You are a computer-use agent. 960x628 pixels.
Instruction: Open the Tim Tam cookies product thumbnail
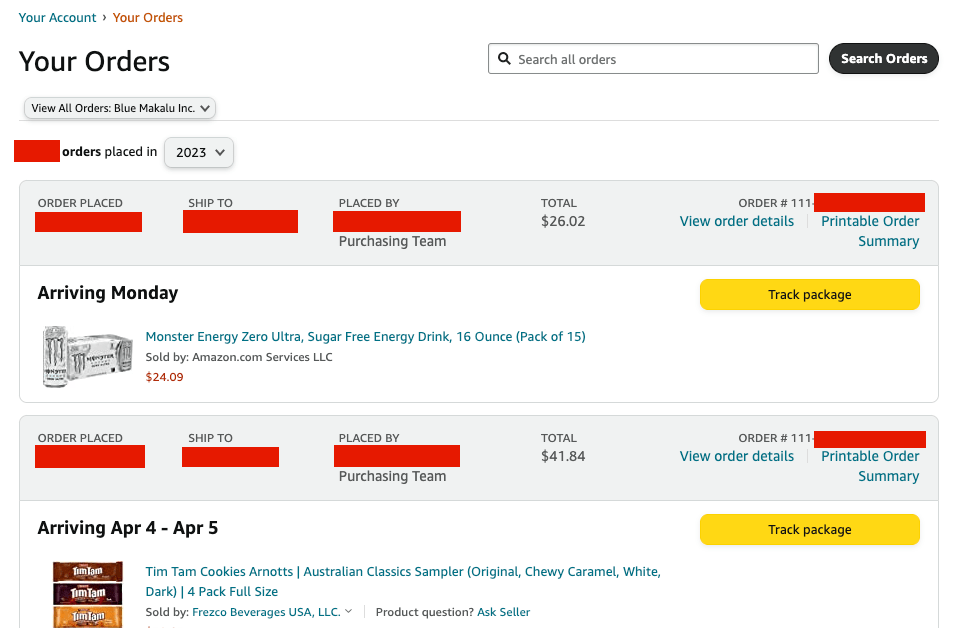88,595
